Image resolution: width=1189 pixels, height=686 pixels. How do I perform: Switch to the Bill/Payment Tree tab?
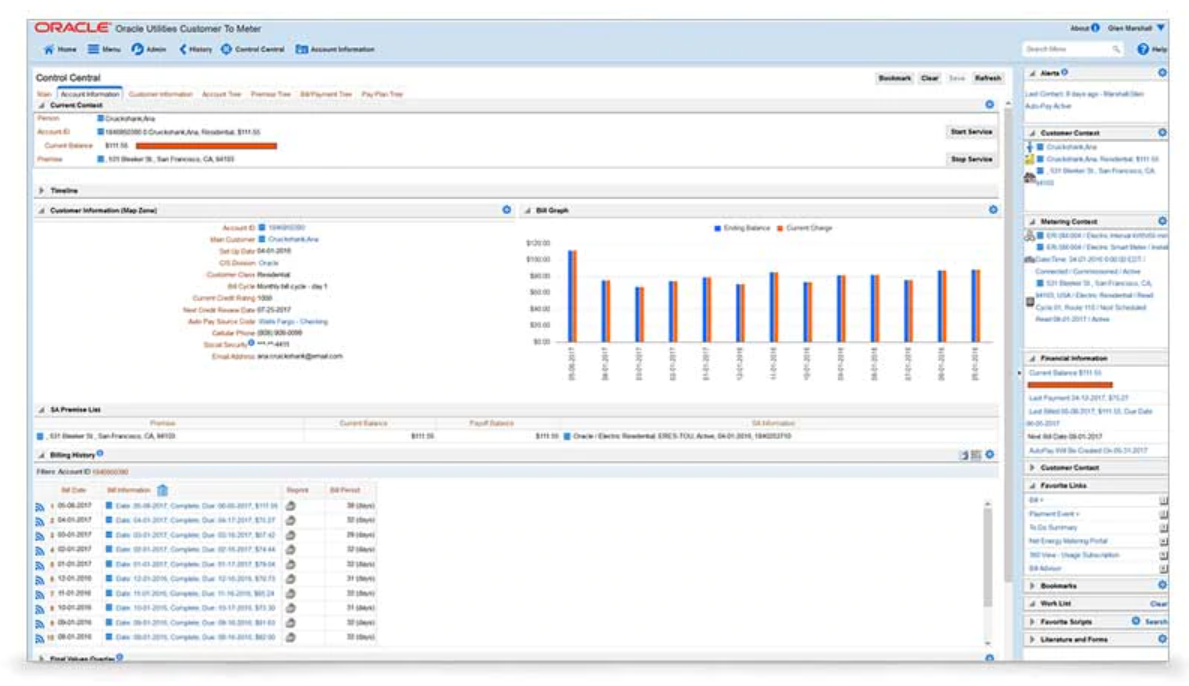tap(325, 94)
